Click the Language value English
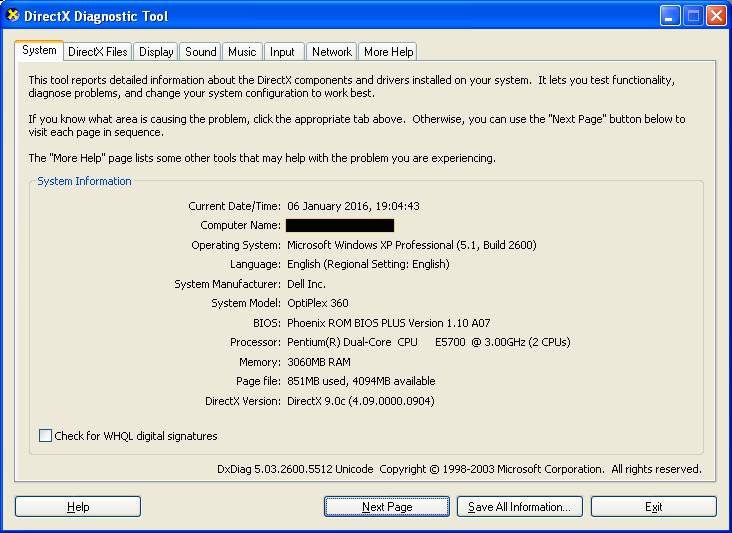Screen dimensions: 732x533 click(x=368, y=264)
